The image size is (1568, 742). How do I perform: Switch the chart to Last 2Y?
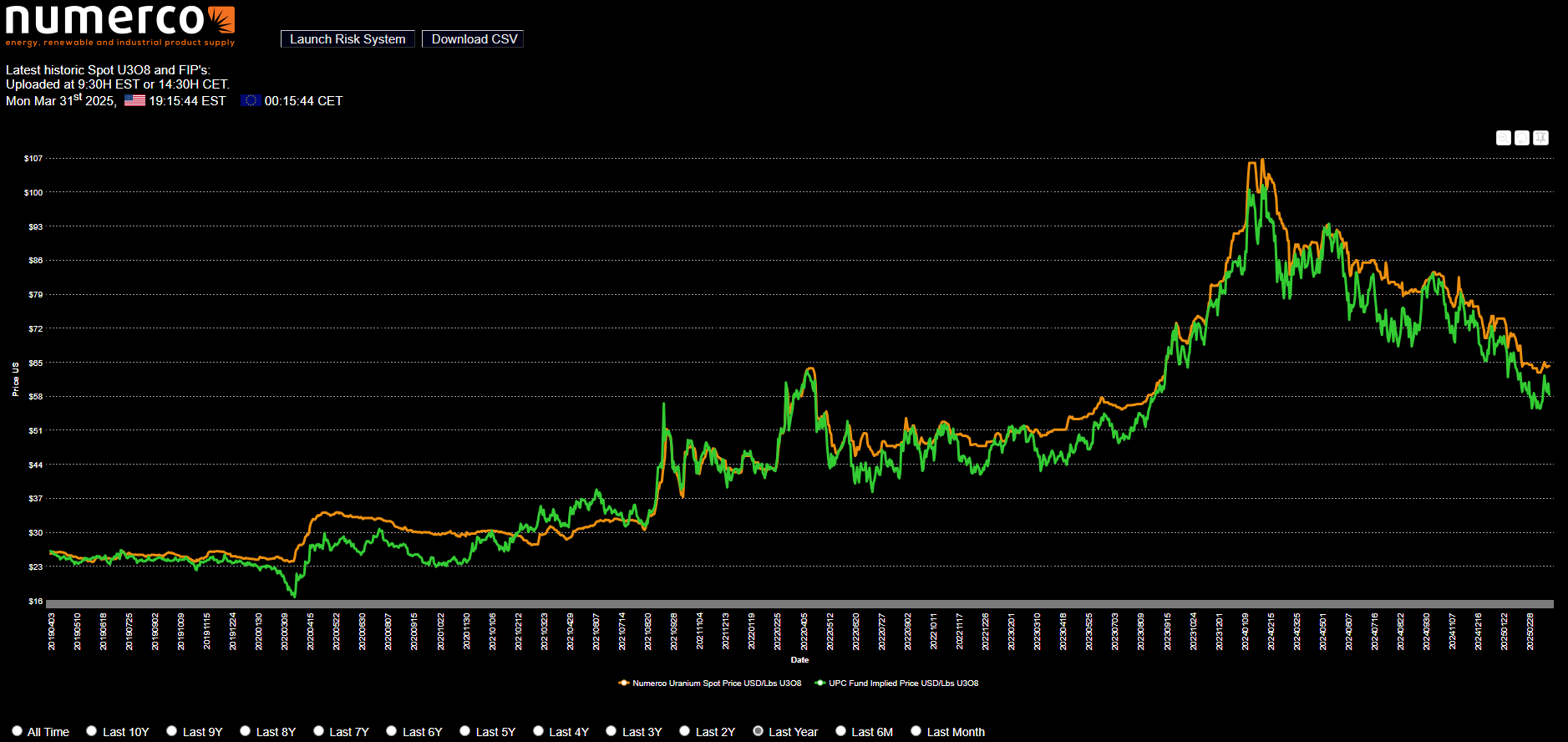point(685,731)
